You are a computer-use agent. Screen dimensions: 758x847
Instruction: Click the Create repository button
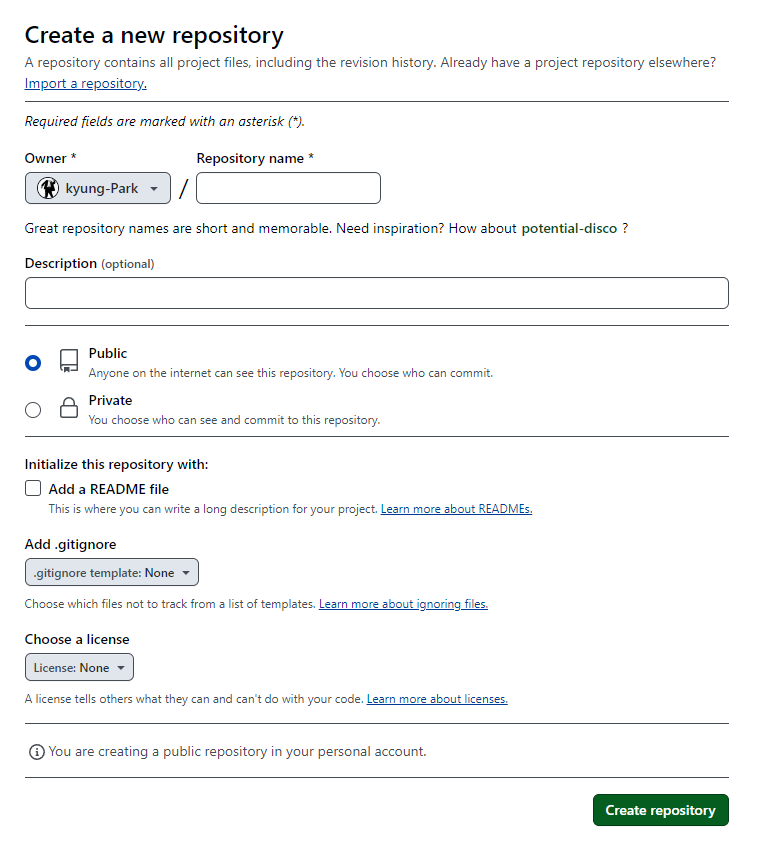click(660, 810)
